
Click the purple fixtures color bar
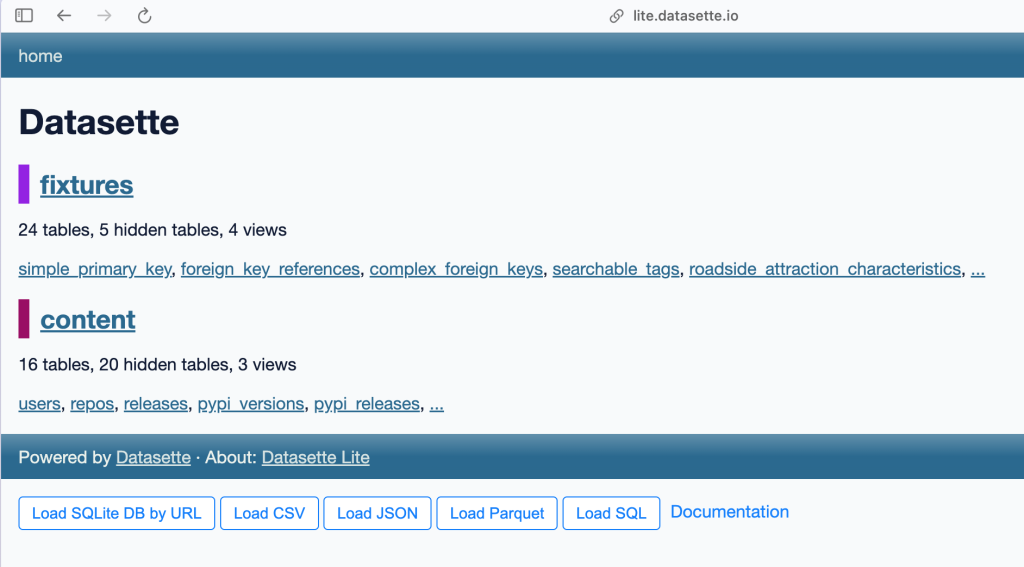24,184
